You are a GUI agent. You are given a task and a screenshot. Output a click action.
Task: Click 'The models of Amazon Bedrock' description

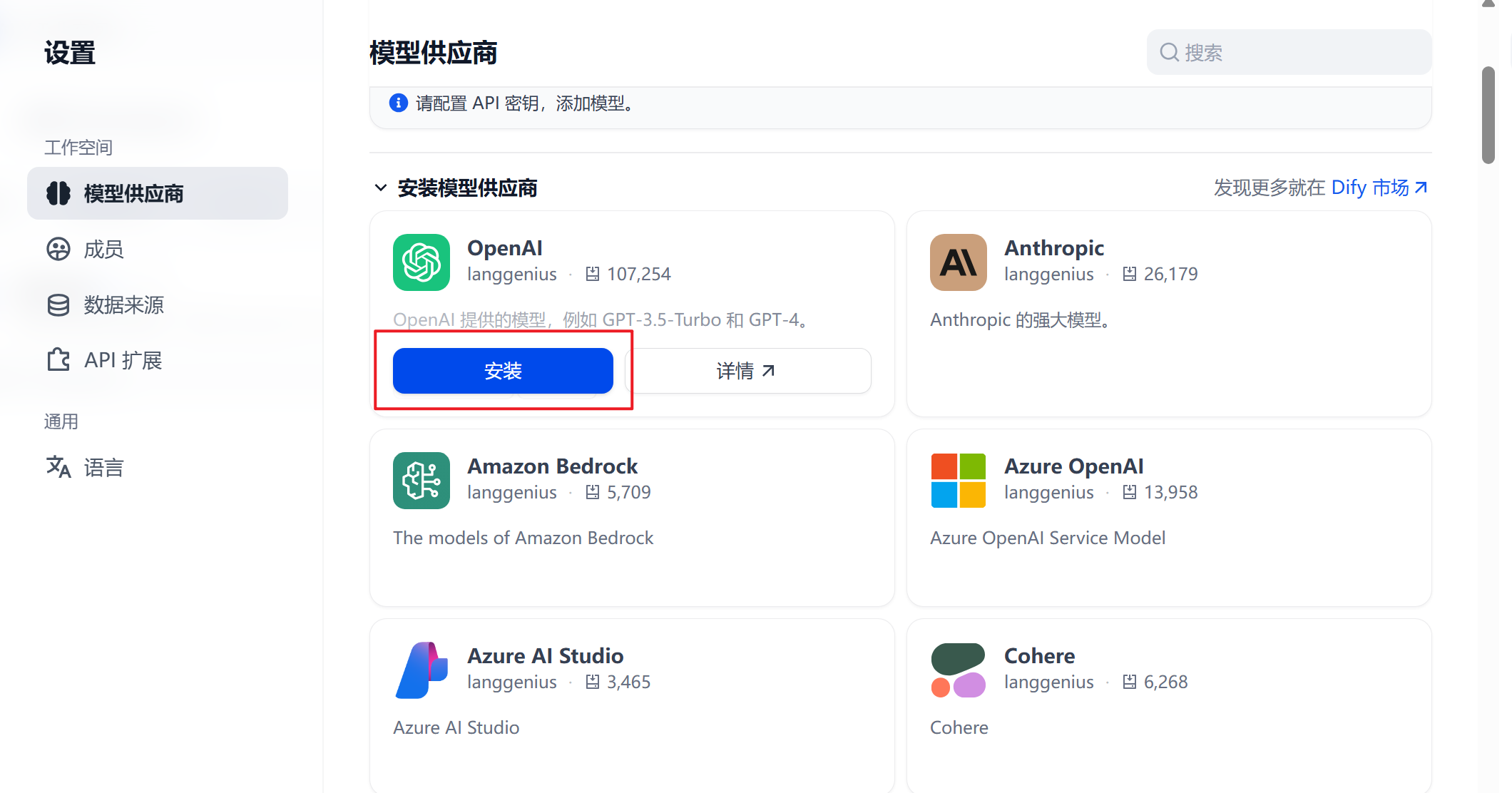tap(523, 538)
